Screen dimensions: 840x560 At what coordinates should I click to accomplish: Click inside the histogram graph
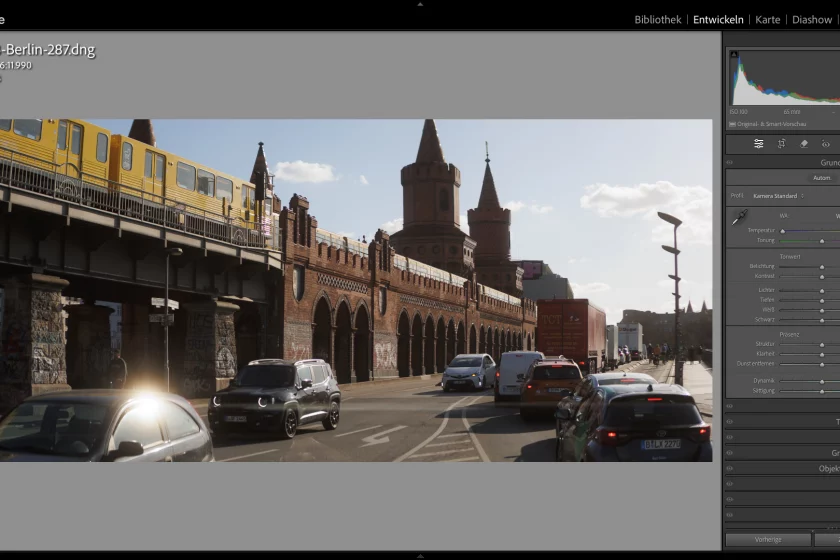click(785, 78)
